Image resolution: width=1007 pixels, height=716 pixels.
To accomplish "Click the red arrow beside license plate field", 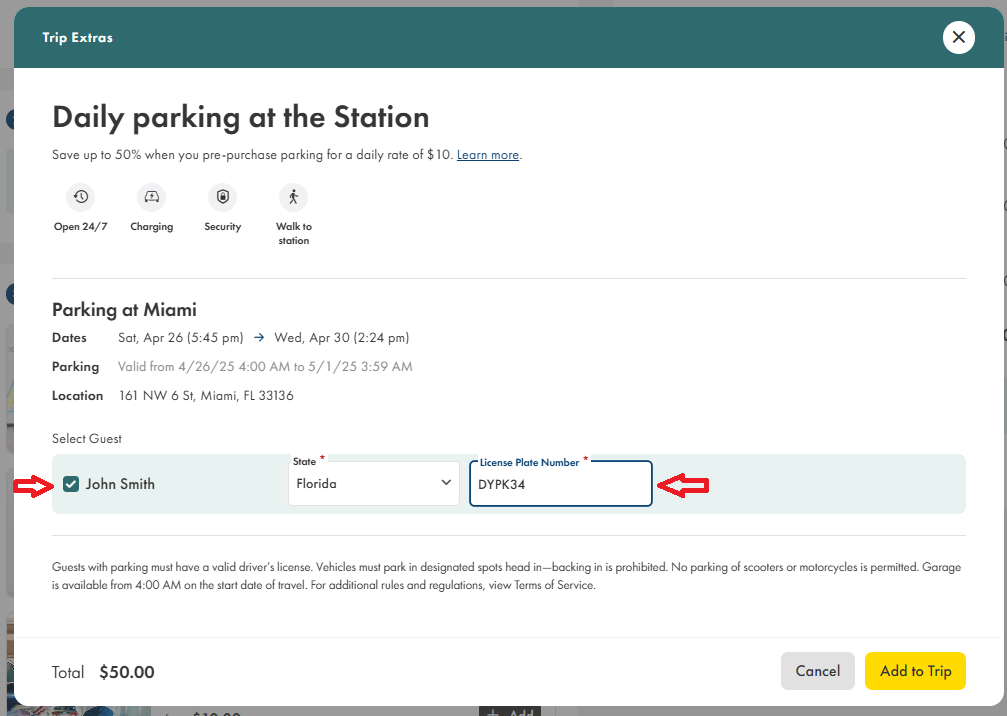I will [x=683, y=486].
